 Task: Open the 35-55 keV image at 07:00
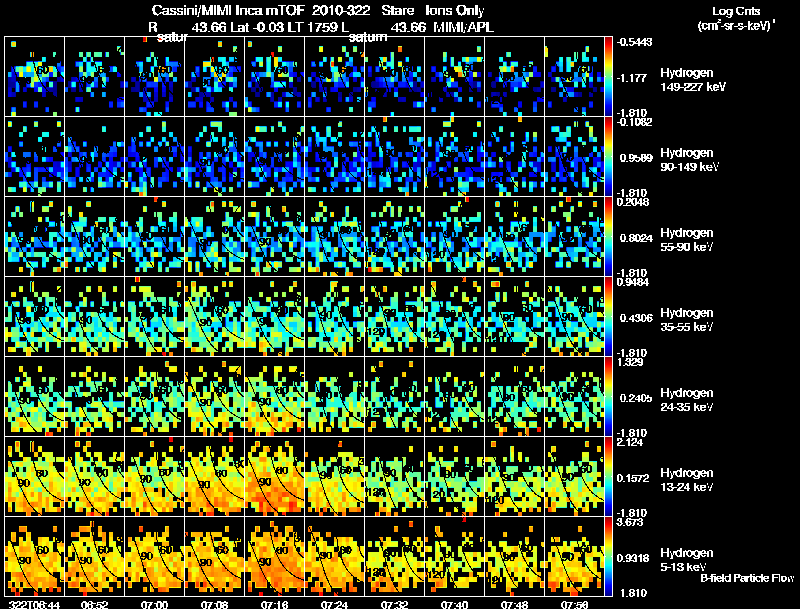tap(155, 316)
